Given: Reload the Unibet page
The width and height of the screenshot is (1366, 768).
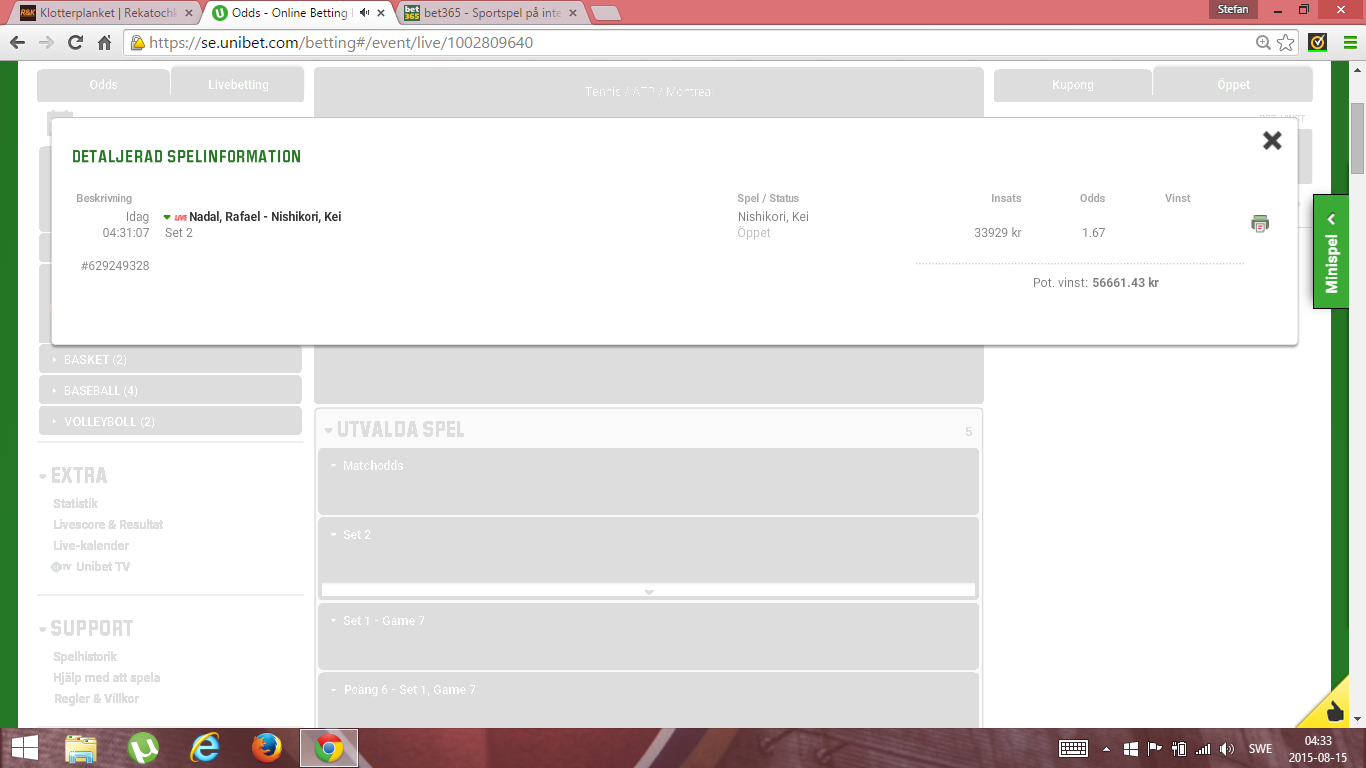Looking at the screenshot, I should (75, 43).
